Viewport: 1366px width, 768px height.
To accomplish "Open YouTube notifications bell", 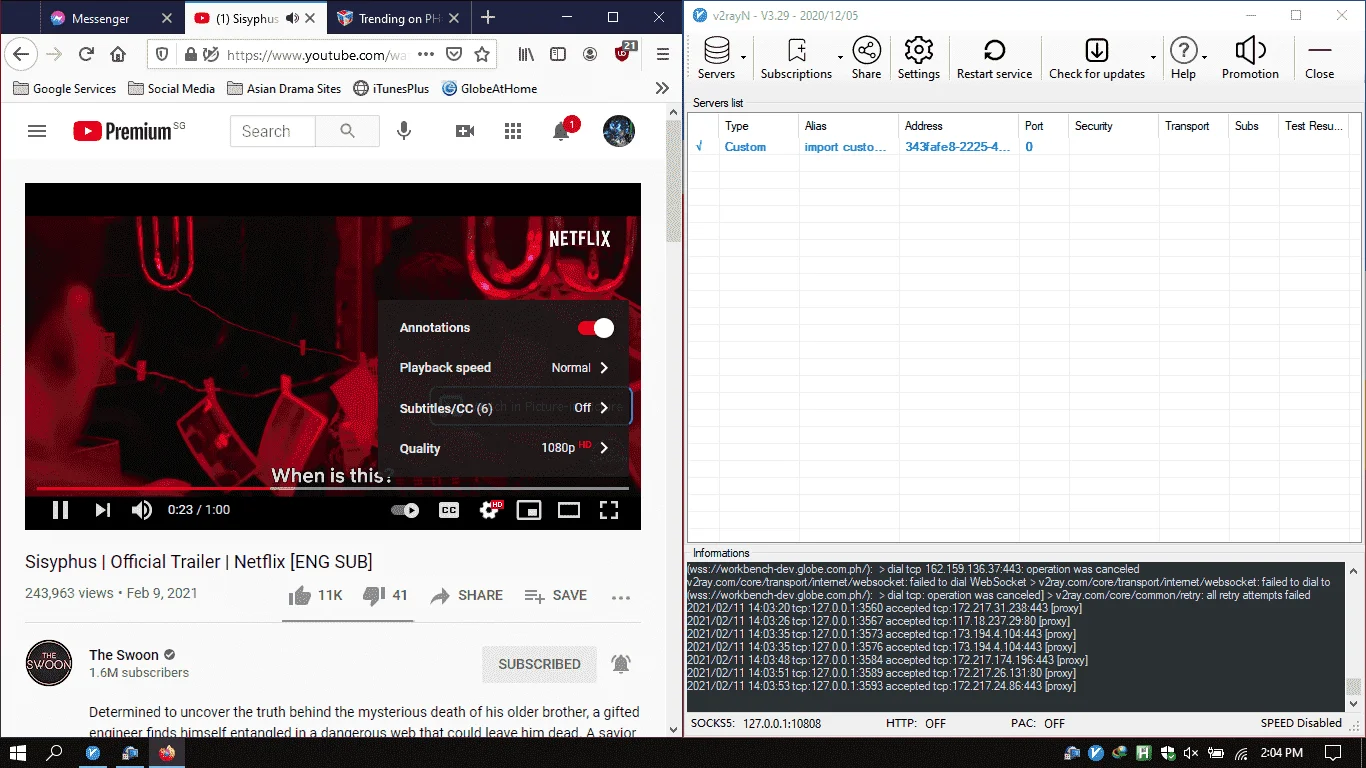I will [x=562, y=131].
